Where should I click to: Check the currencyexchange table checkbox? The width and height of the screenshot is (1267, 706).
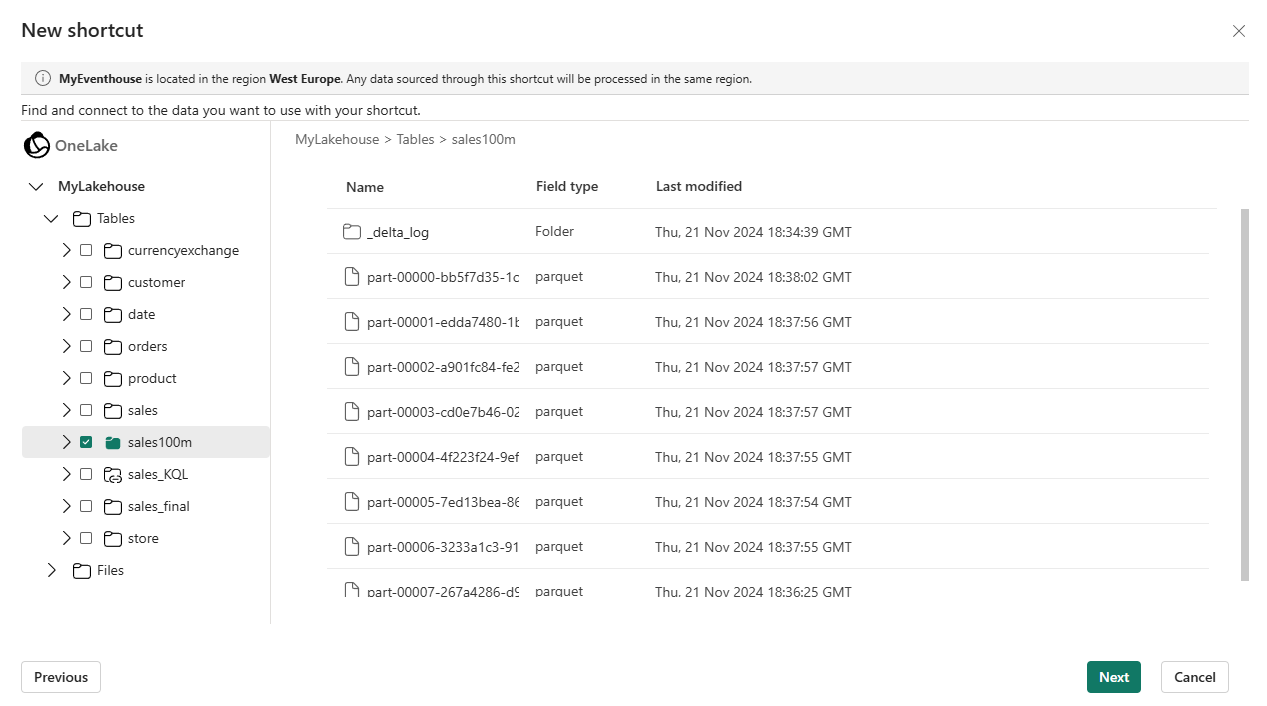pyautogui.click(x=86, y=250)
